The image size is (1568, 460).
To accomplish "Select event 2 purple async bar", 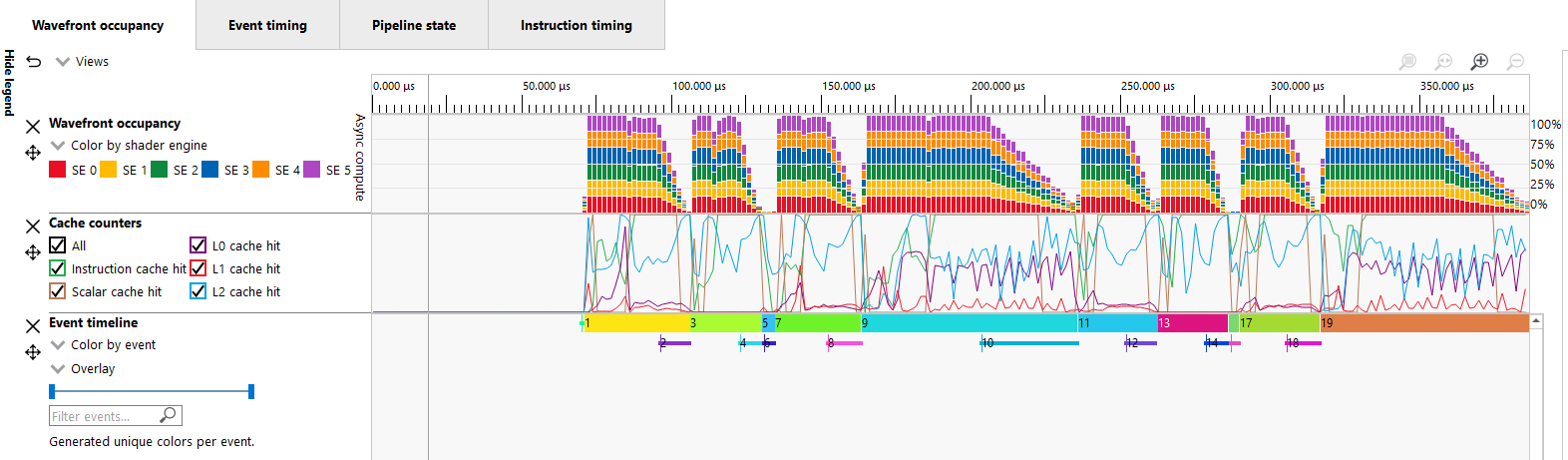I will coord(675,343).
